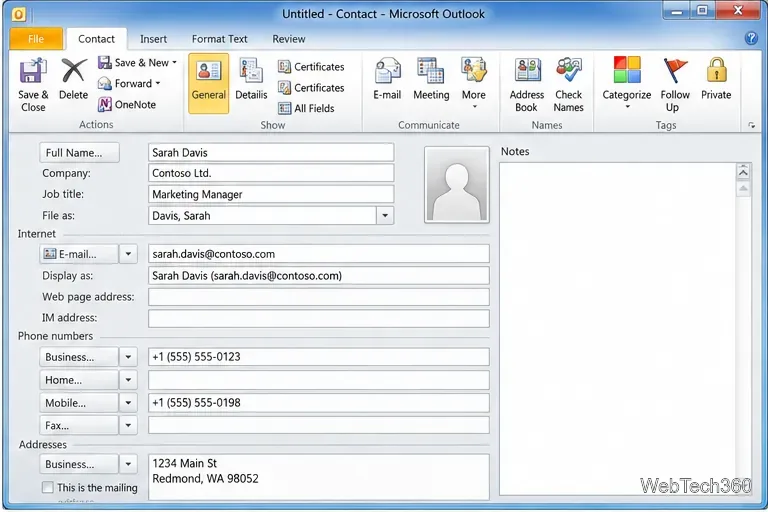Click the mobile number field +1 (555) 555-0198
The image size is (768, 512).
(x=319, y=403)
